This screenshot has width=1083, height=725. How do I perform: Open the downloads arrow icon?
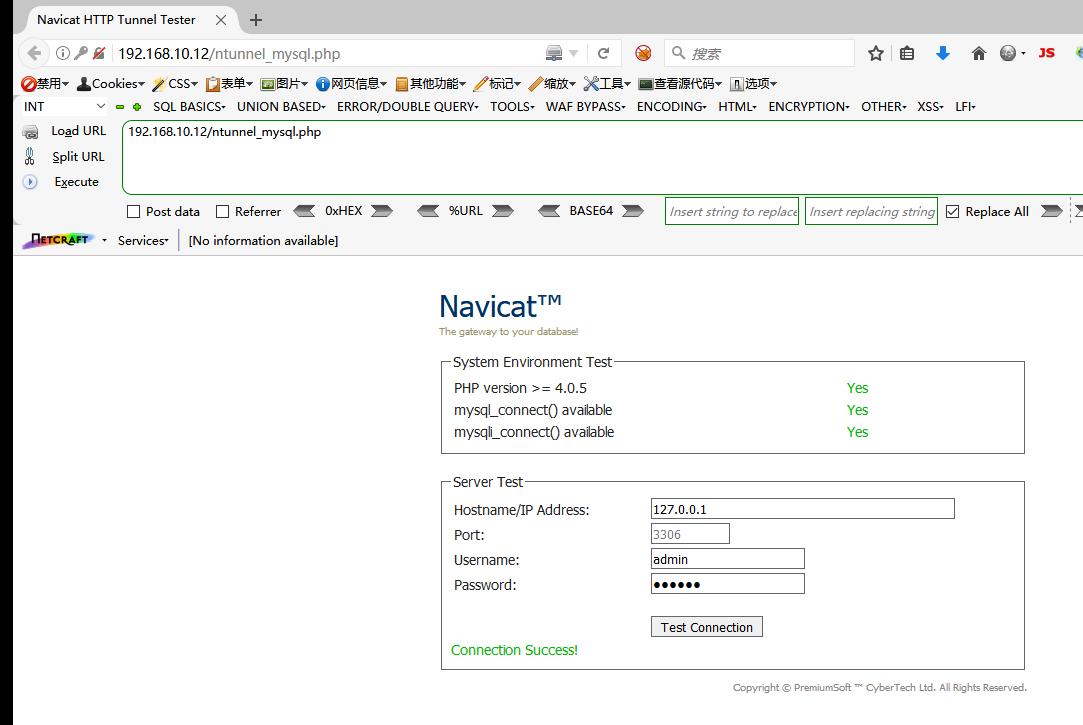click(x=943, y=53)
